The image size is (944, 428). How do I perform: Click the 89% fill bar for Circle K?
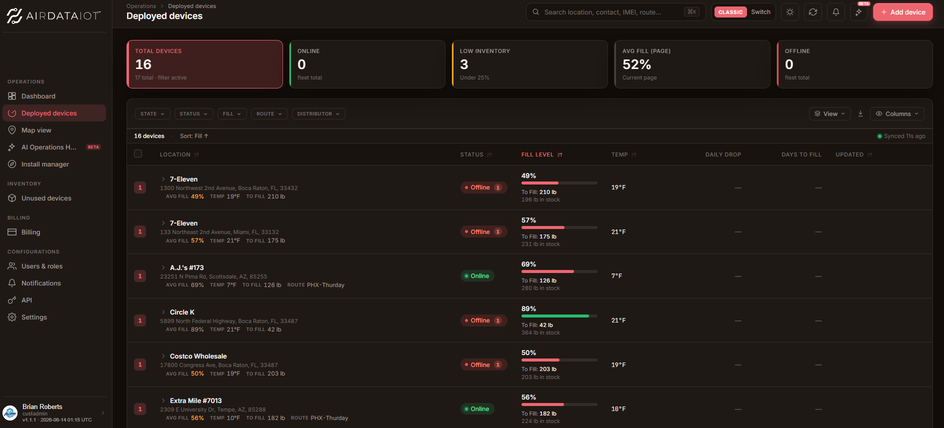coord(559,316)
